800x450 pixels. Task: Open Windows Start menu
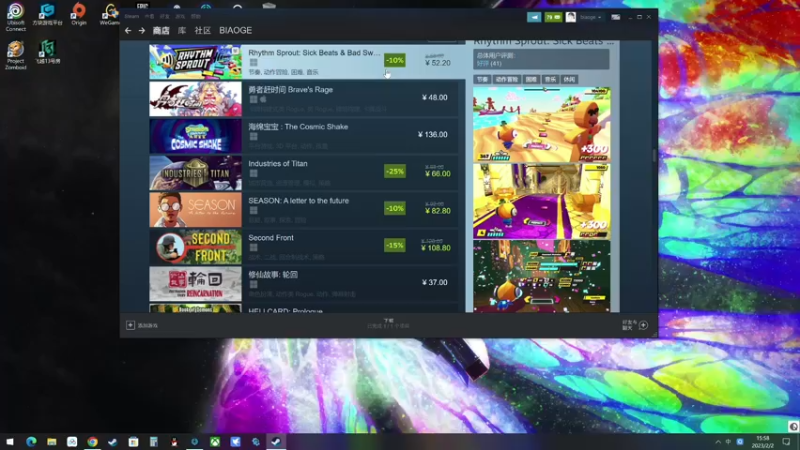click(x=10, y=442)
